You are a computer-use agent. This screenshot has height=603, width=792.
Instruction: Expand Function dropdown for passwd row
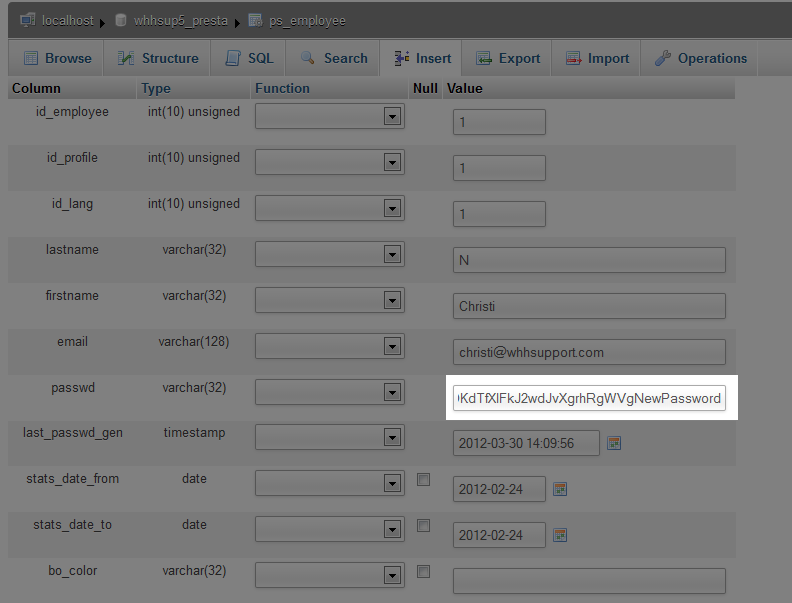click(x=392, y=393)
